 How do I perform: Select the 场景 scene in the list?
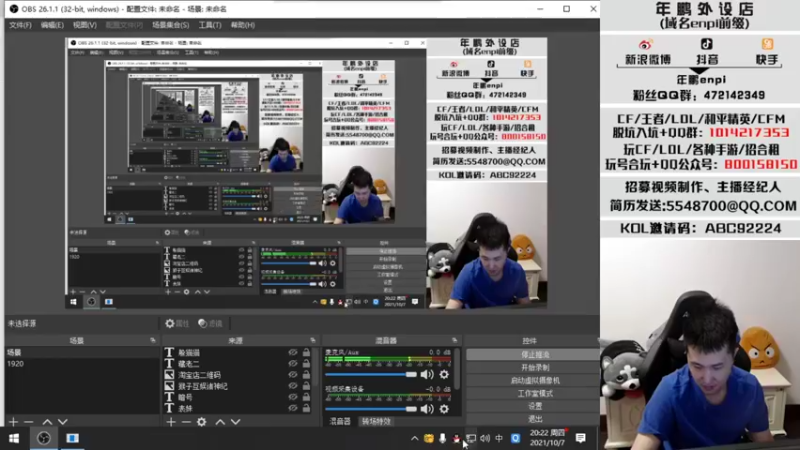(82, 353)
